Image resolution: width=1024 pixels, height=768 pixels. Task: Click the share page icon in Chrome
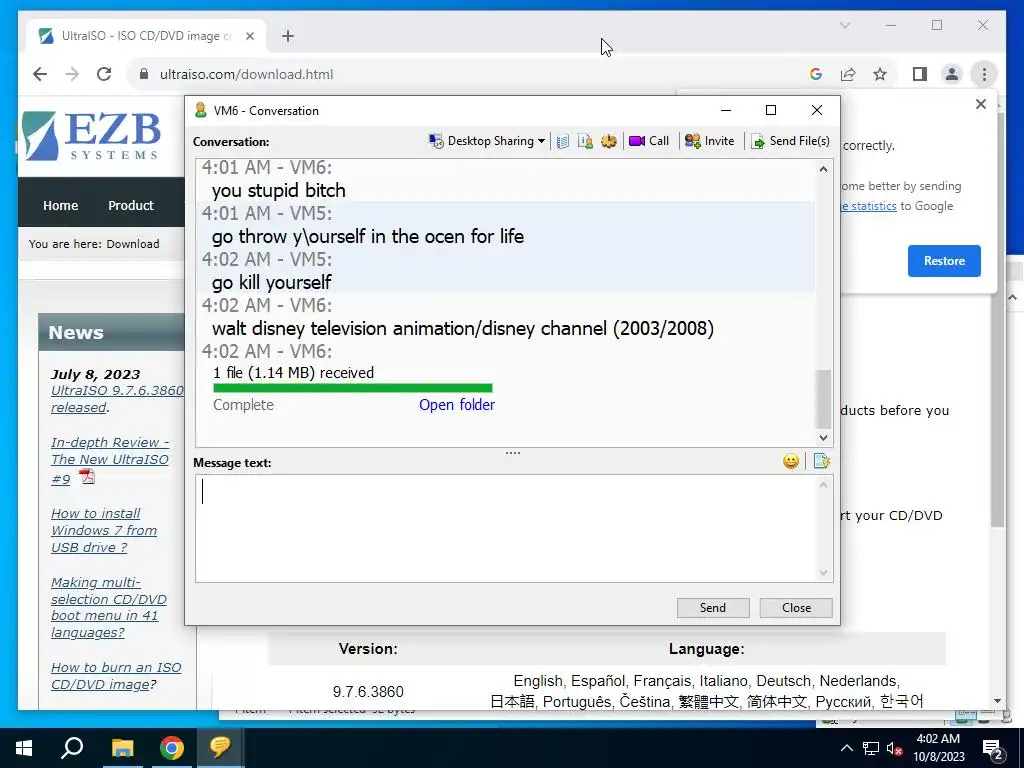pos(848,74)
